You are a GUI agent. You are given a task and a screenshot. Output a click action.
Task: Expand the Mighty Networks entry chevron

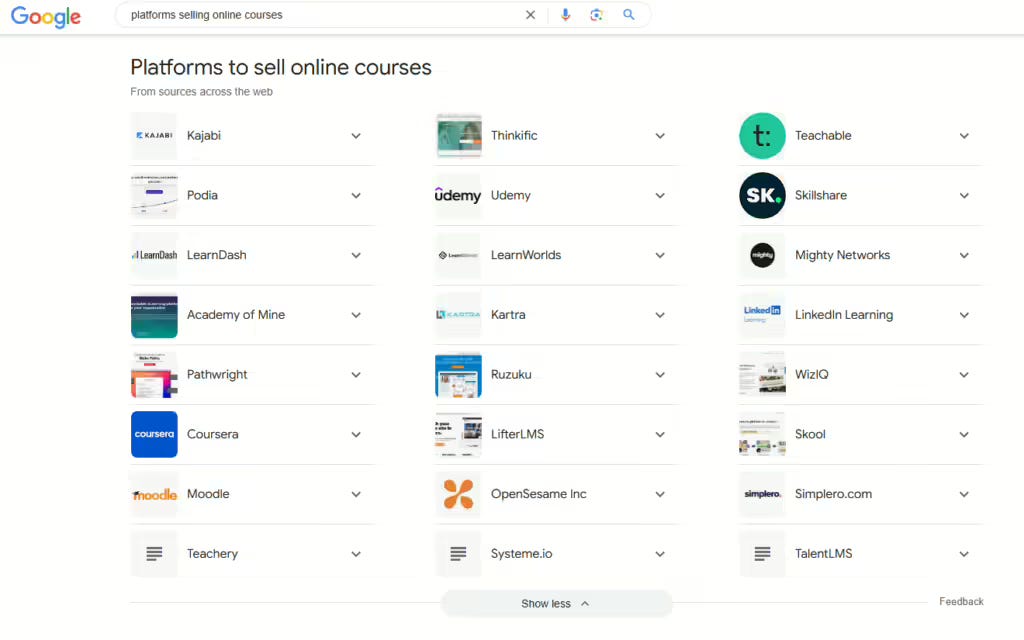tap(964, 255)
